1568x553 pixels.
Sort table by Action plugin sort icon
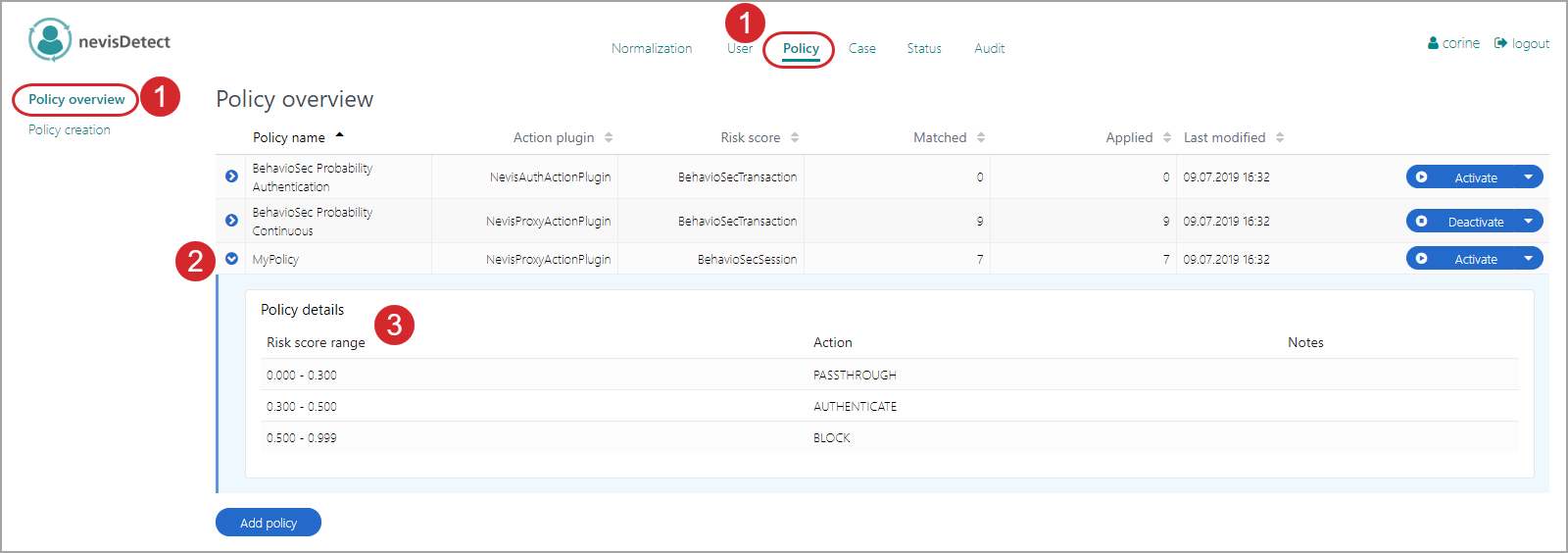[609, 137]
